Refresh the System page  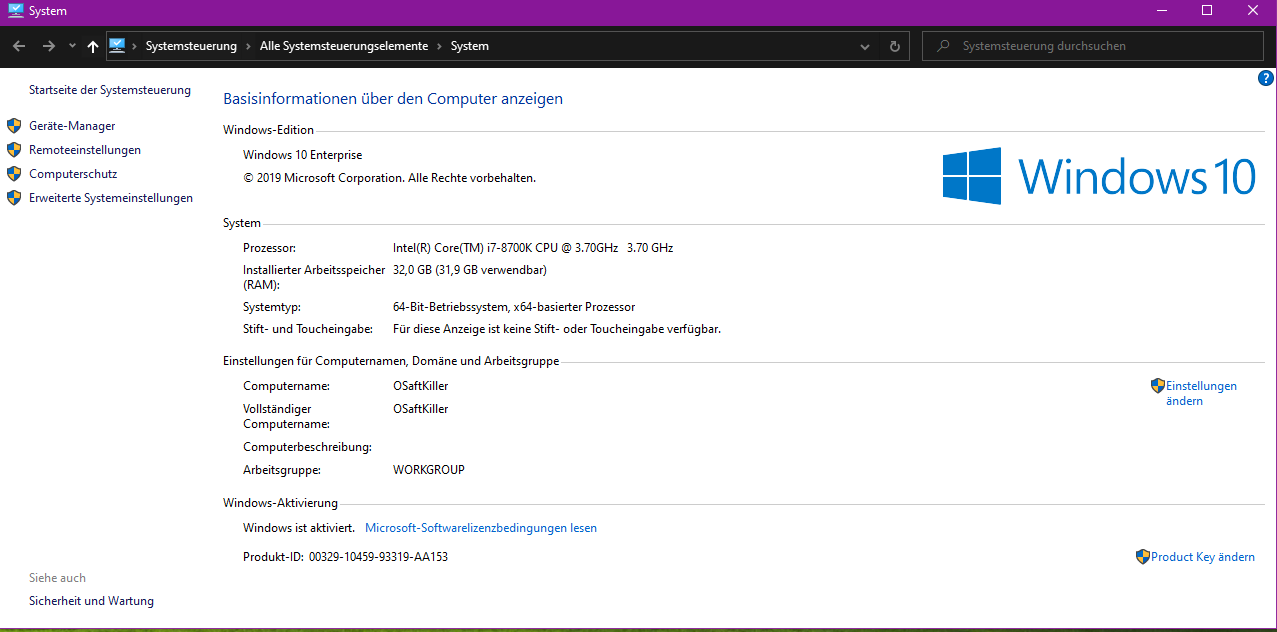pos(895,46)
